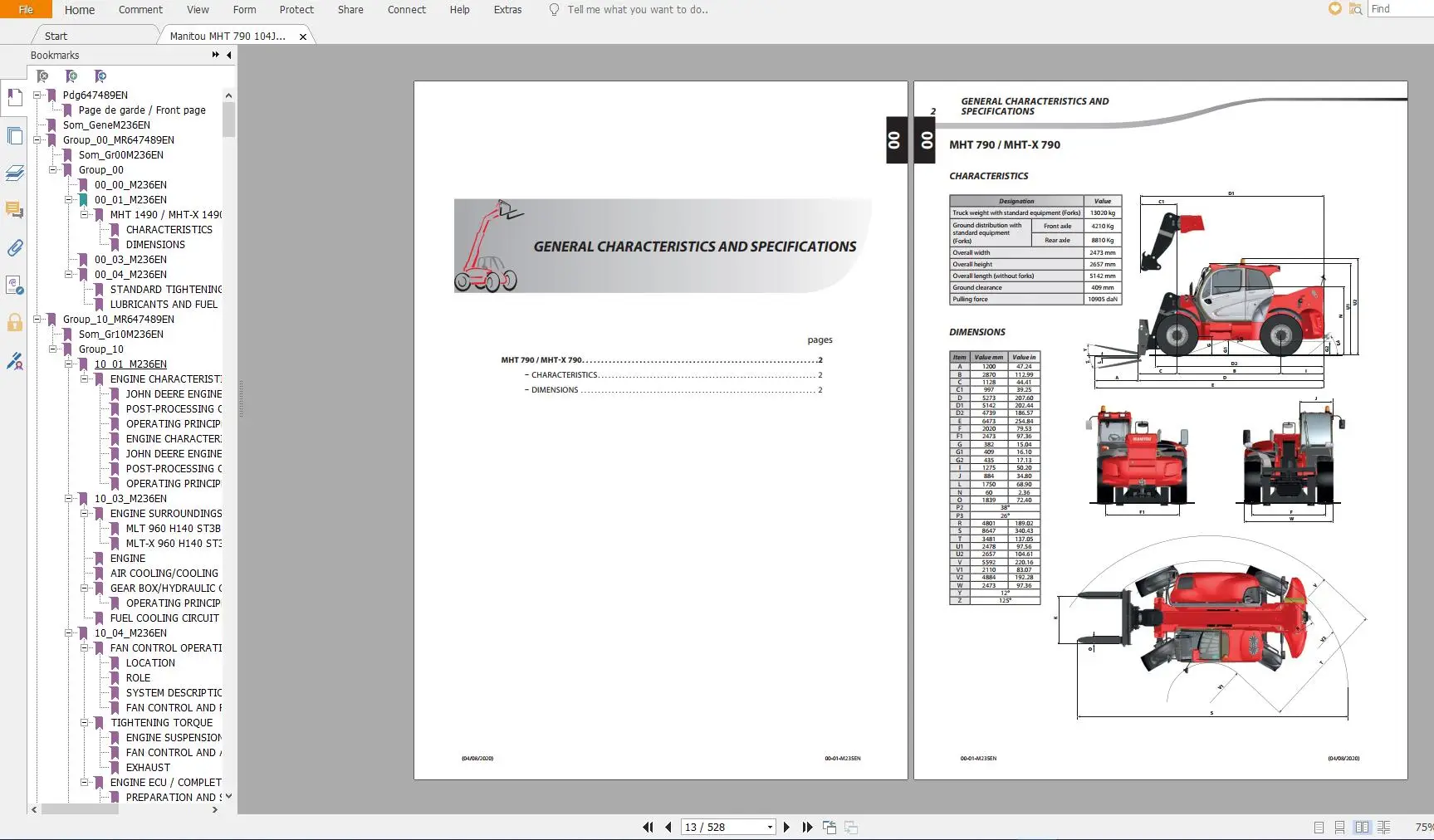Go to the previous page

(668, 827)
